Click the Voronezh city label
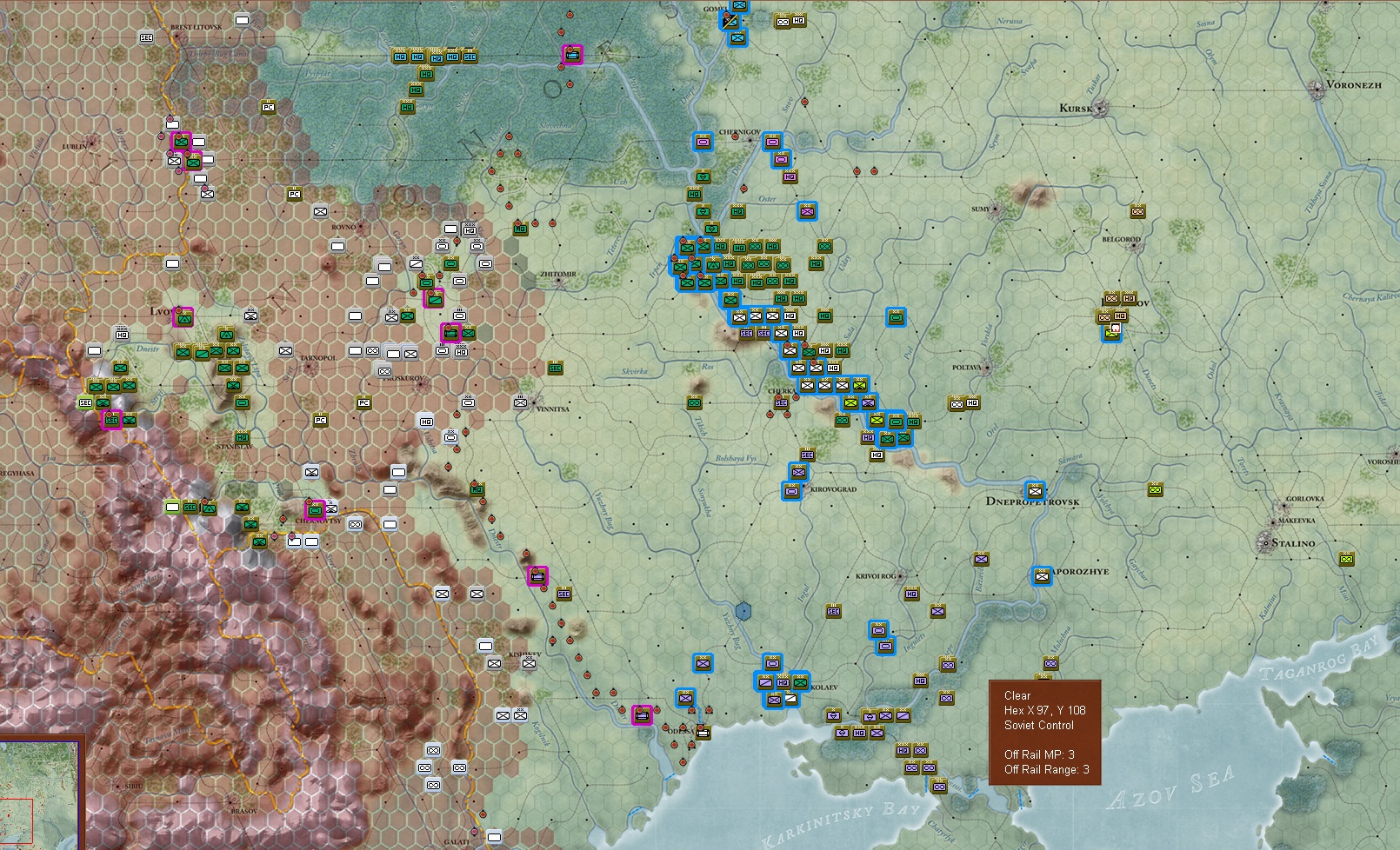This screenshot has height=850, width=1400. [x=1353, y=85]
